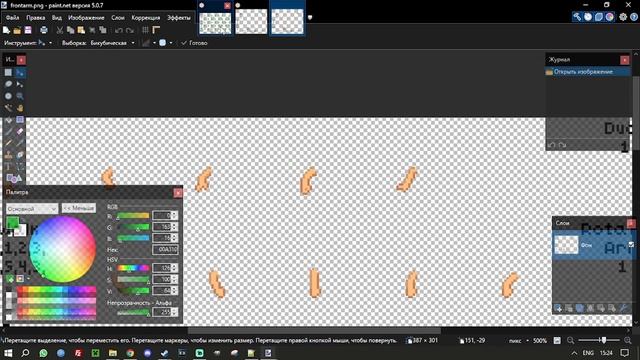This screenshot has height=360, width=640.
Task: Add current color to palette
Action: [x=9, y=279]
